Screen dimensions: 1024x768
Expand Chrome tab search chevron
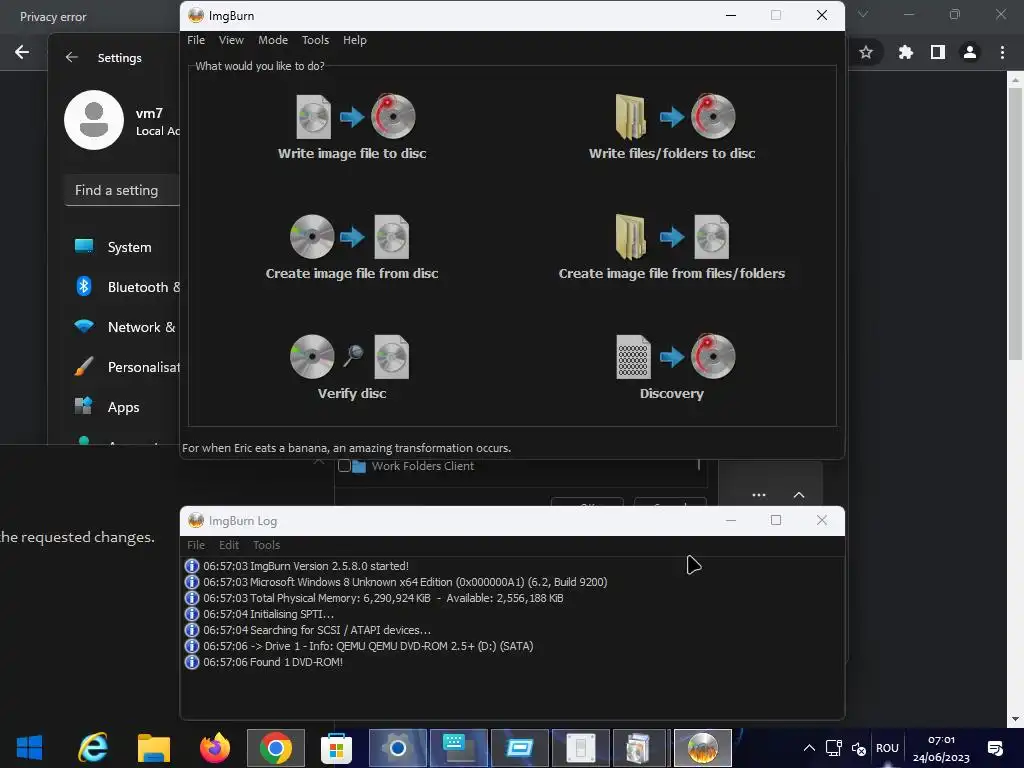tap(863, 14)
